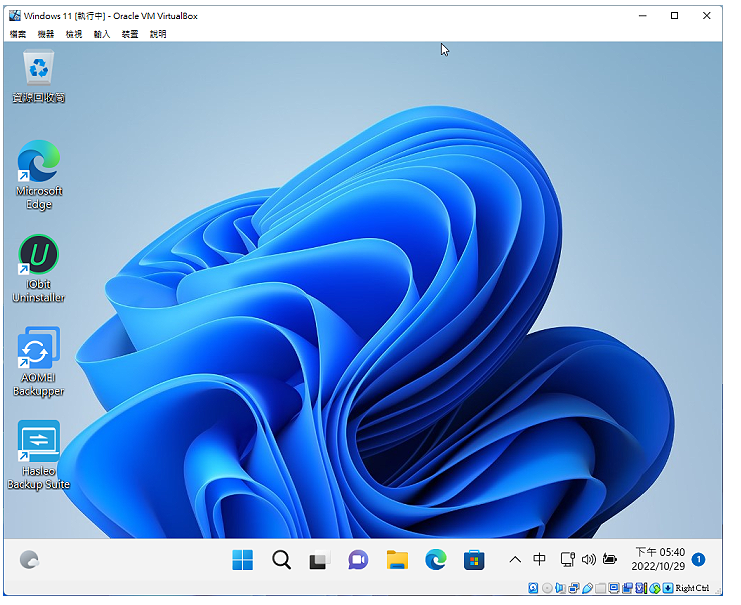741x605 pixels.
Task: Open the 檢視 menu
Action: tap(74, 34)
